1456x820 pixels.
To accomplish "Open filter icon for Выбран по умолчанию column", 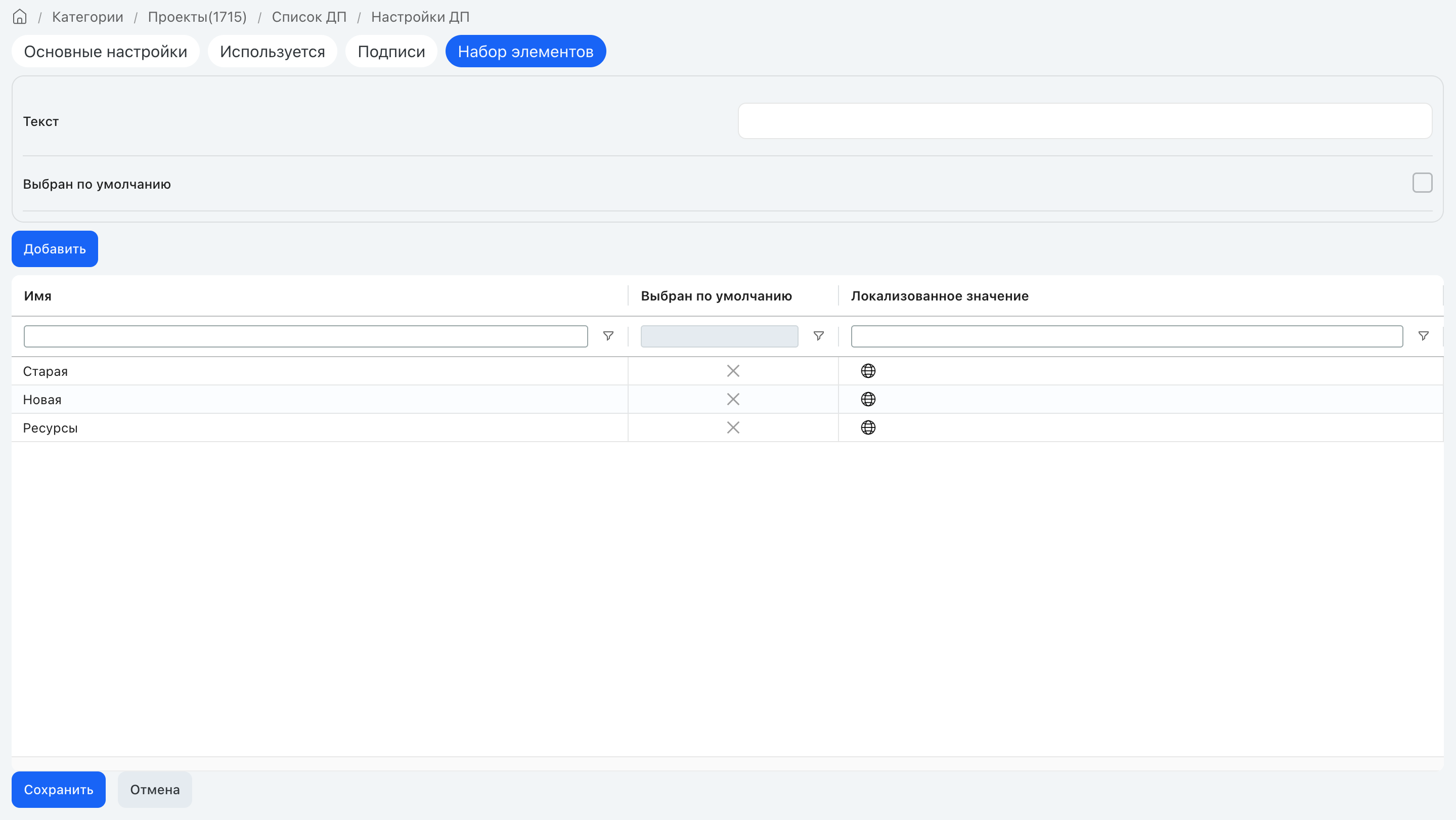I will click(818, 336).
